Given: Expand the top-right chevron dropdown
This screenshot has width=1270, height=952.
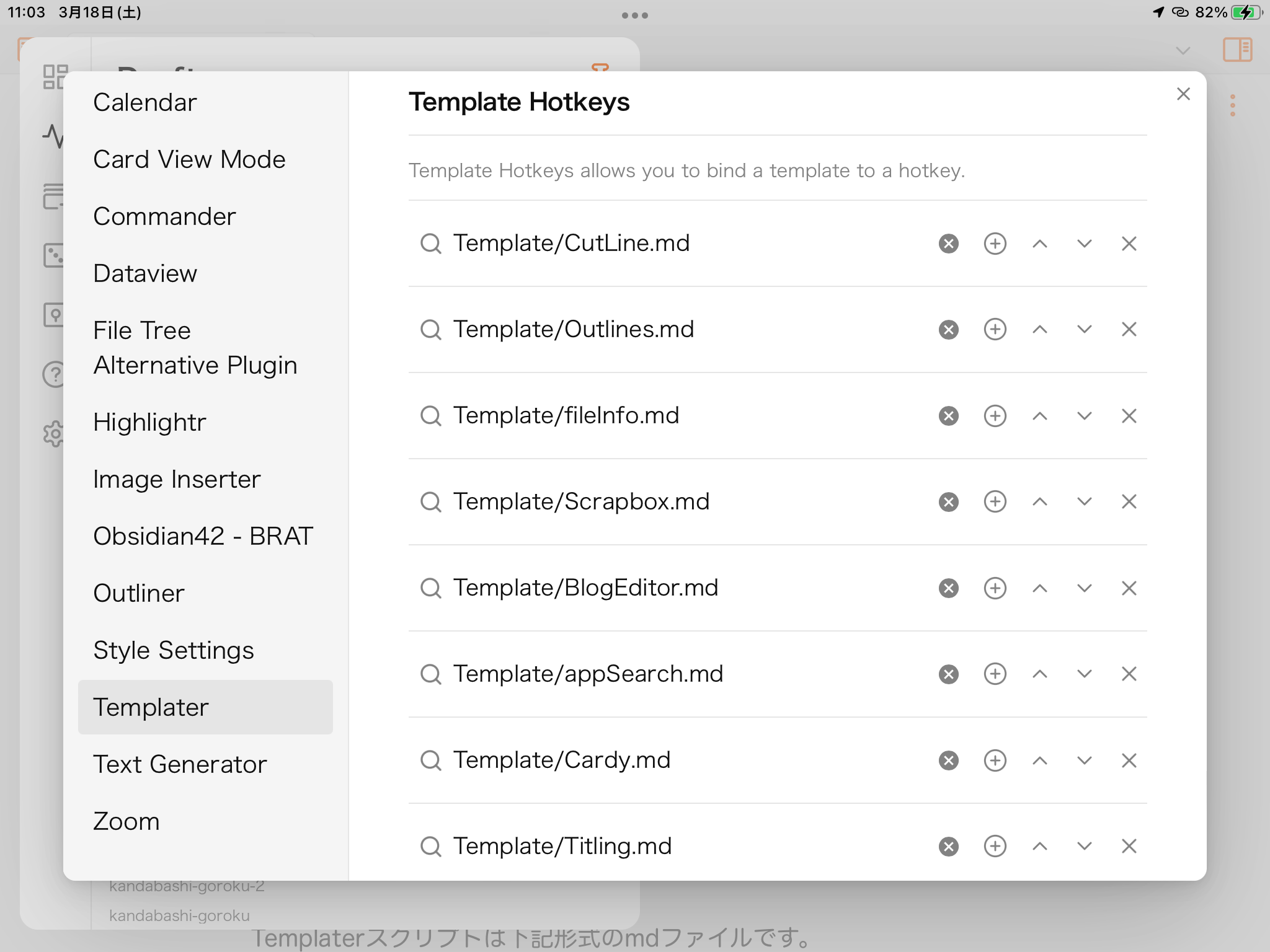Looking at the screenshot, I should point(1183,50).
